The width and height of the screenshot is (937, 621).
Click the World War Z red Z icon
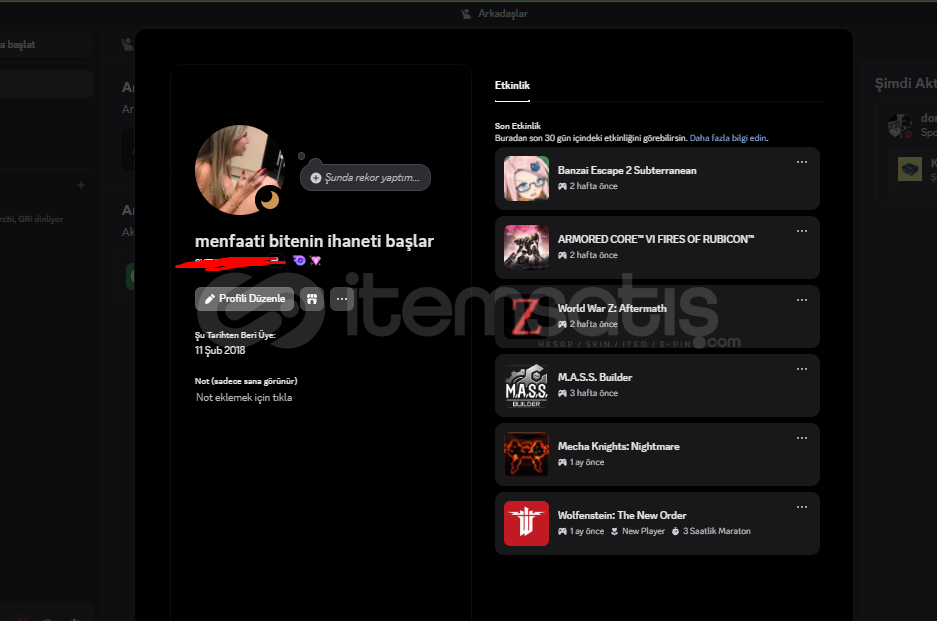point(526,316)
